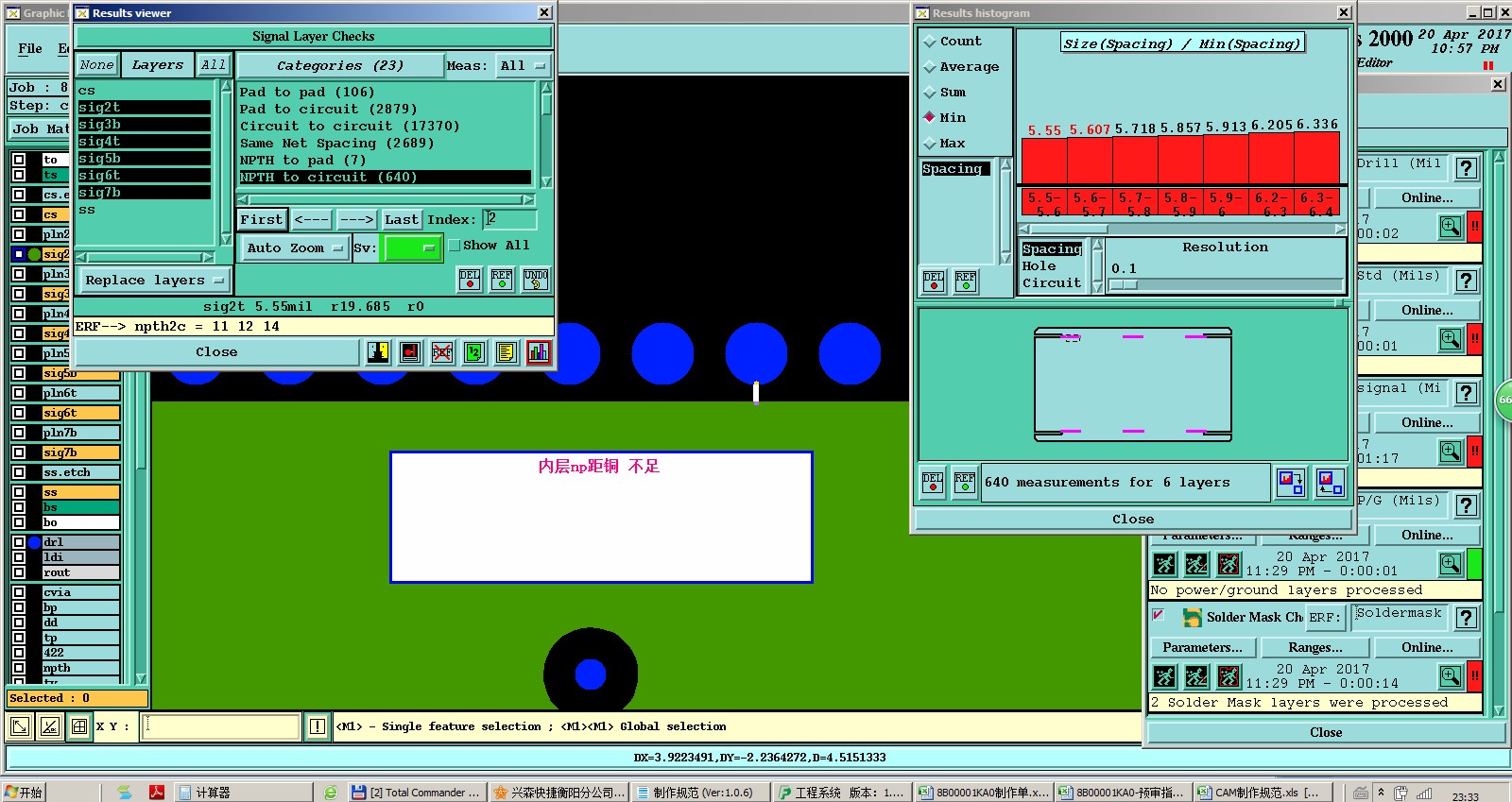Click the left red/blue square icon in Results histogram
This screenshot has height=802, width=1512.
1291,483
